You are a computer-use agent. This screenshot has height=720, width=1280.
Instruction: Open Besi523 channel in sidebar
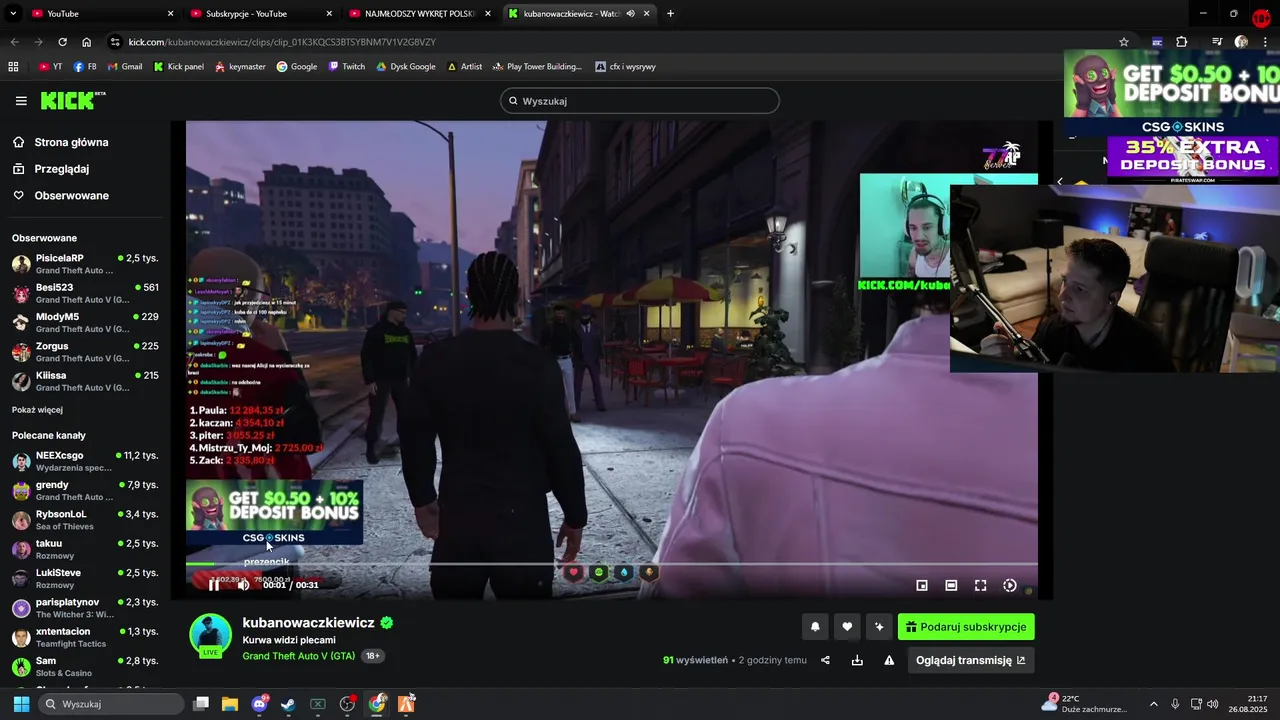[86, 293]
